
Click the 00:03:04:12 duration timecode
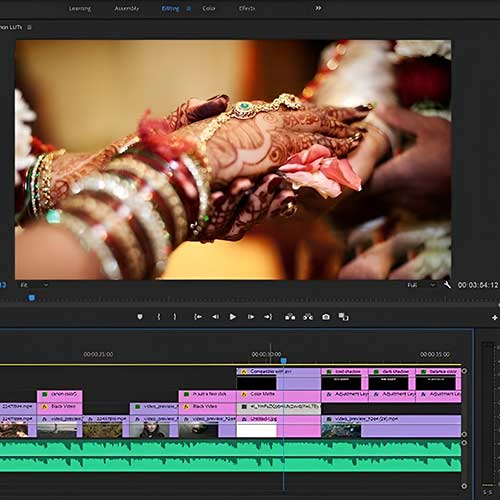[478, 285]
